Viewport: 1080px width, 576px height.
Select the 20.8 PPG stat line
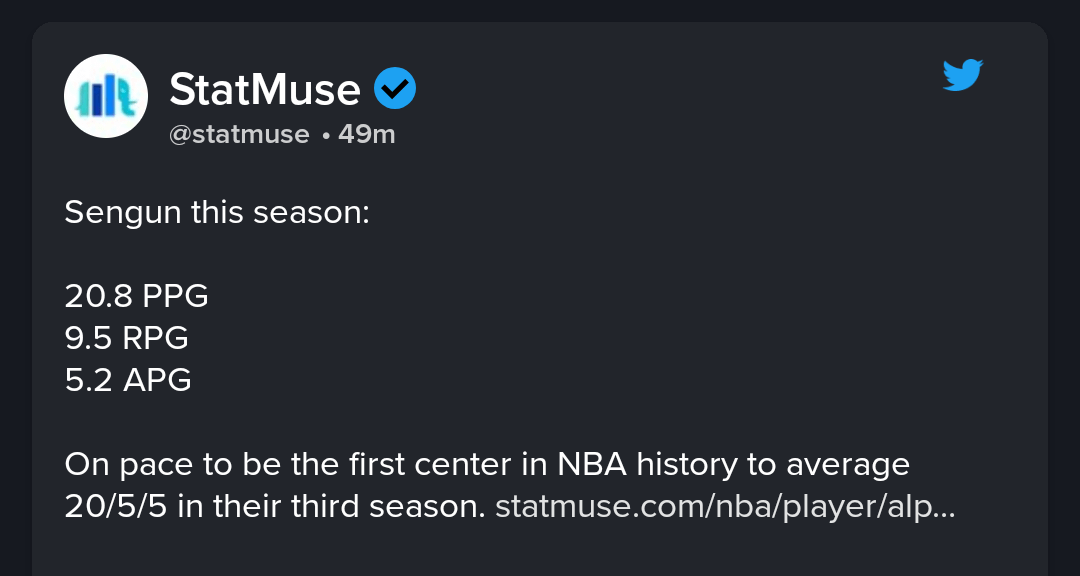[x=137, y=296]
